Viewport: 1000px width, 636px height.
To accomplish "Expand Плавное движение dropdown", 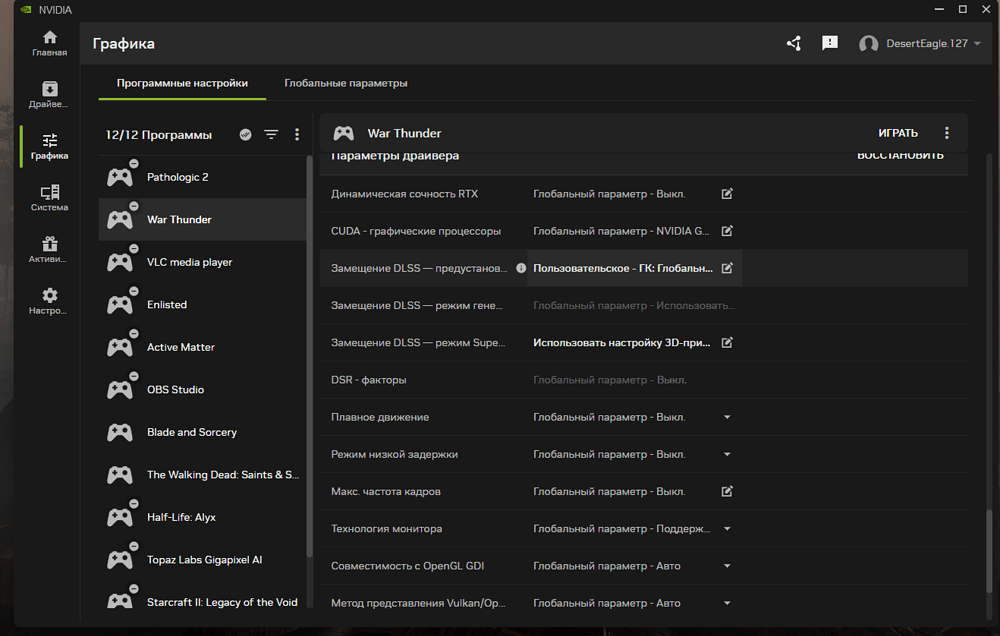I will point(727,417).
